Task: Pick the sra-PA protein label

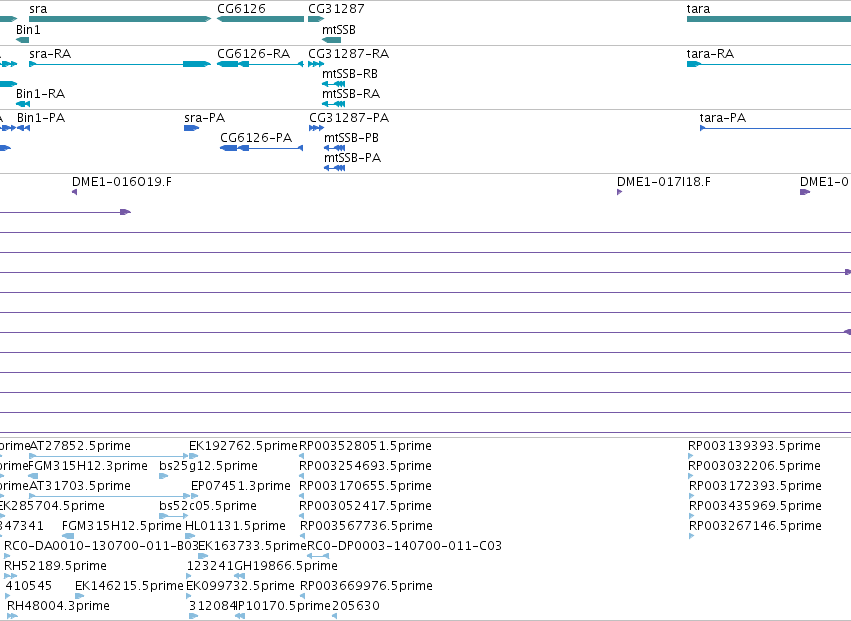Action: click(x=205, y=118)
